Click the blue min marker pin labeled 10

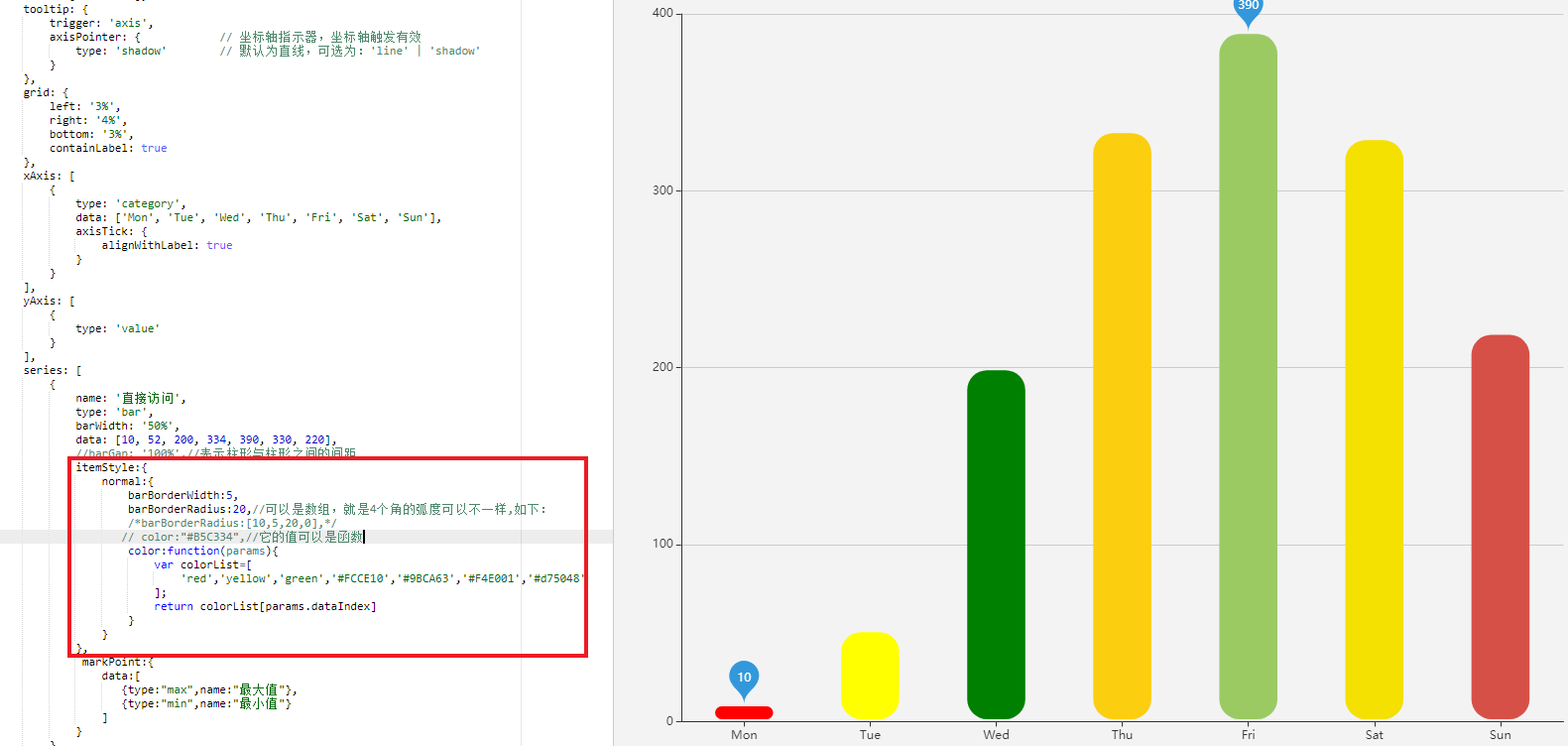(x=744, y=680)
